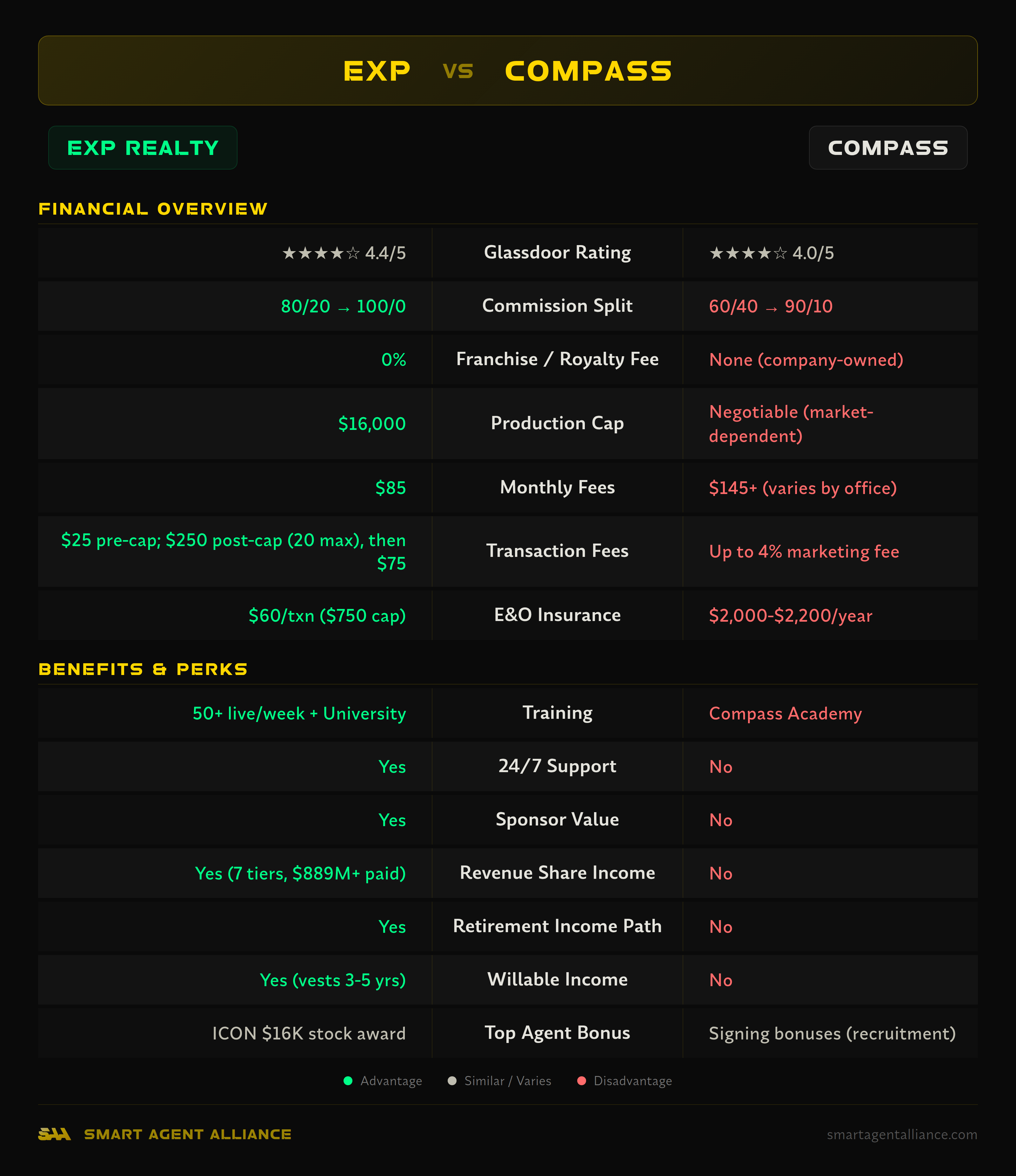The height and width of the screenshot is (1176, 1016).
Task: Click the red Disadvantage legend dot
Action: (x=582, y=1081)
